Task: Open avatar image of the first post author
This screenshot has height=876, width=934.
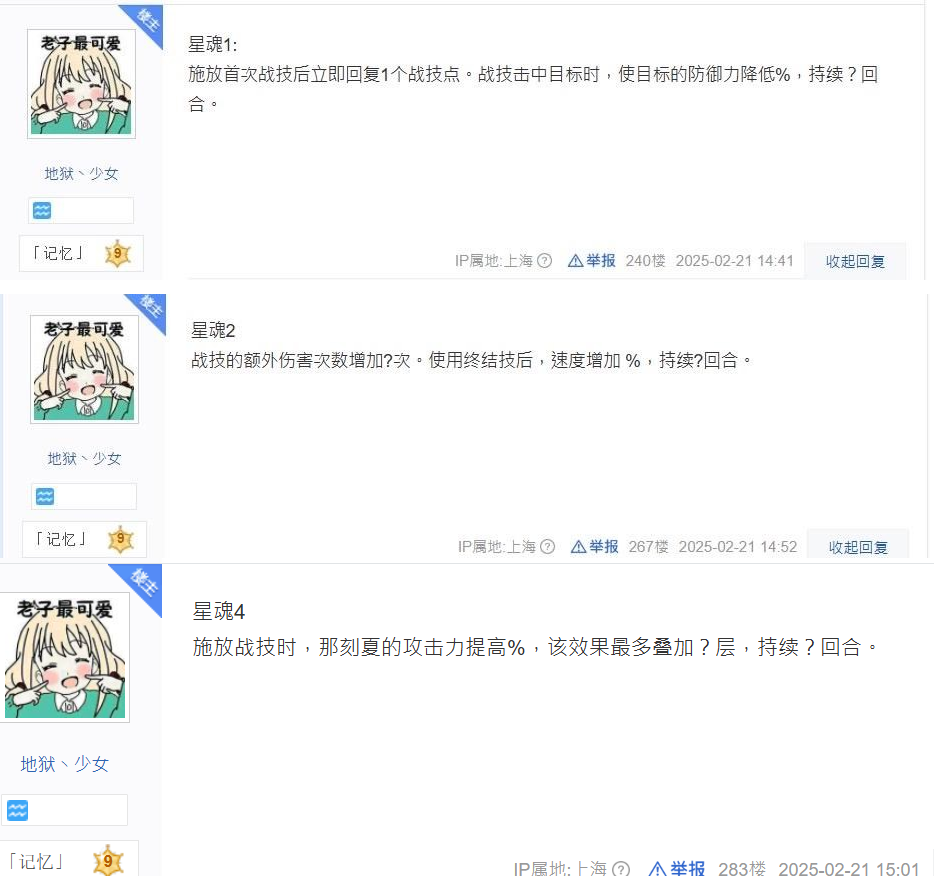Action: click(x=82, y=84)
